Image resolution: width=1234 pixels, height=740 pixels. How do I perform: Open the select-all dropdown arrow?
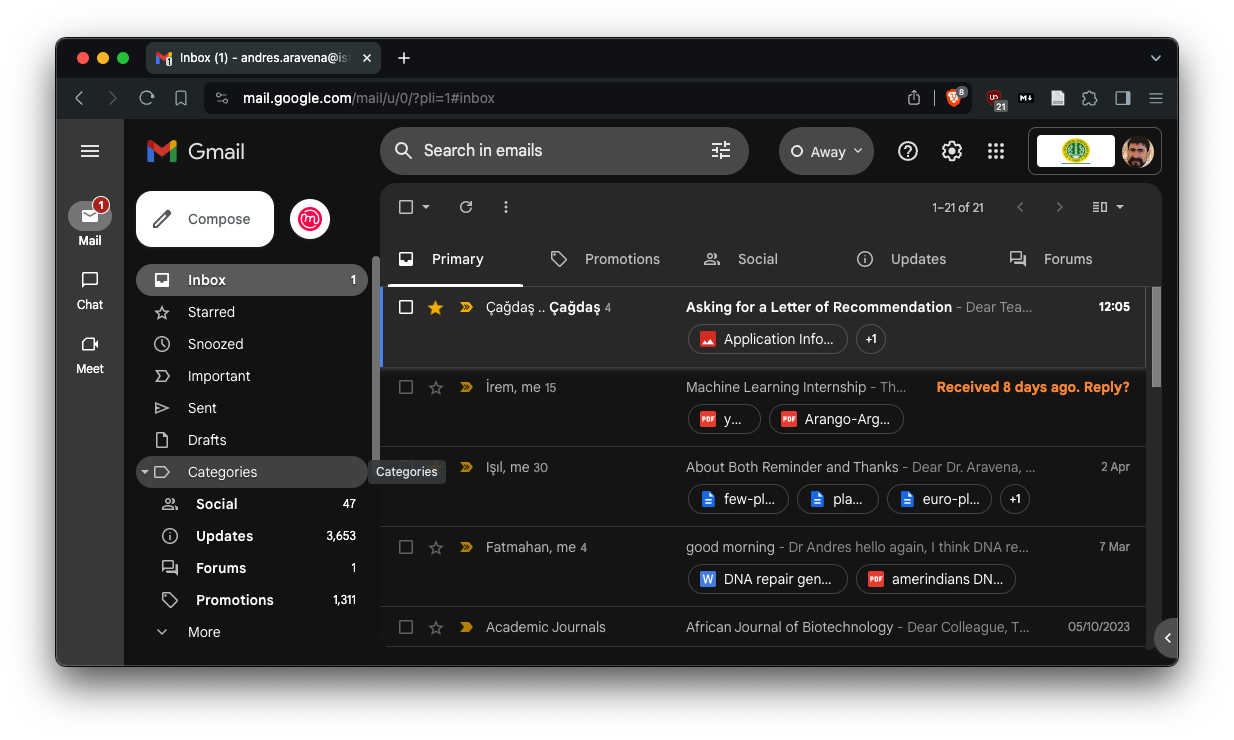(x=426, y=207)
